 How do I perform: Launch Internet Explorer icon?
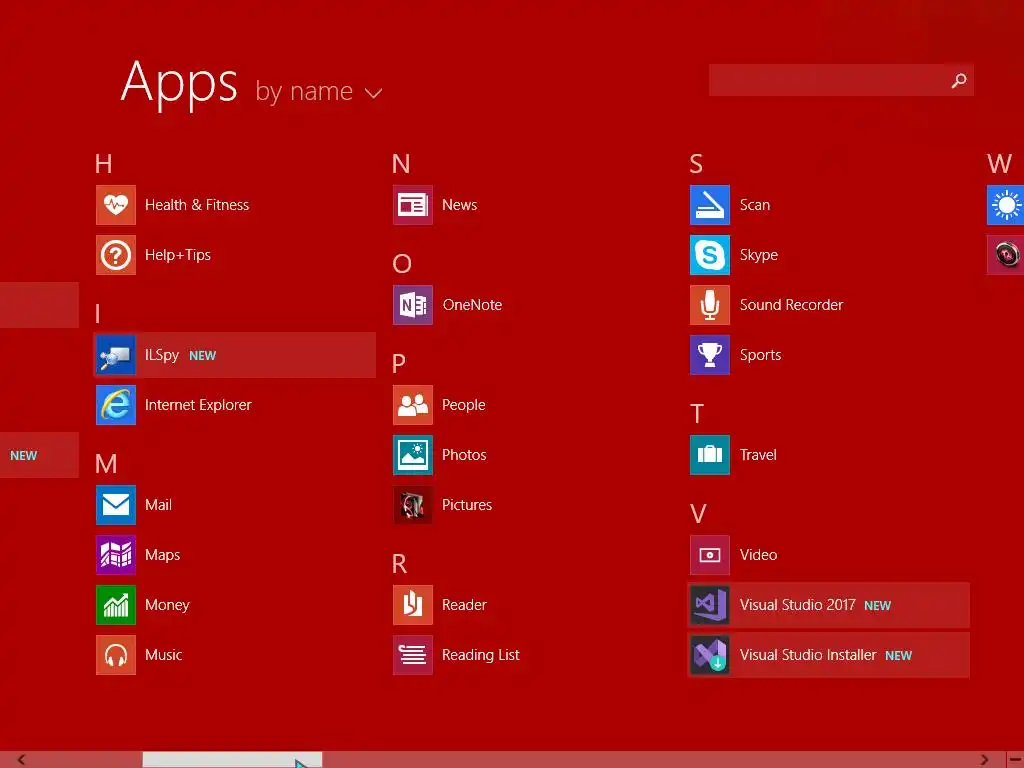tap(116, 405)
